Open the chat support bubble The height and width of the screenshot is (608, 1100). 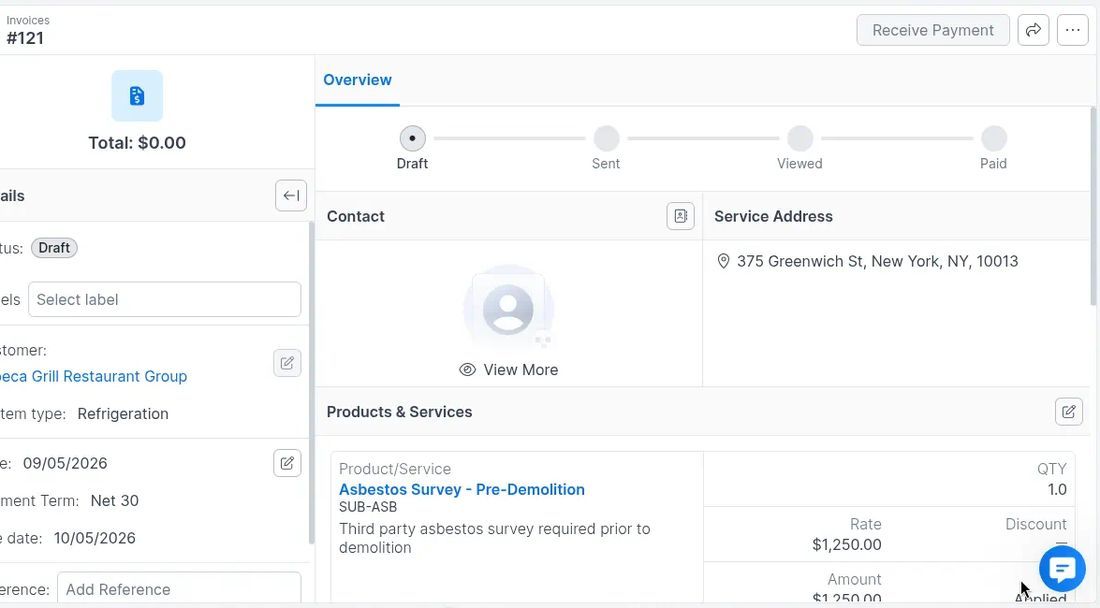pos(1062,569)
